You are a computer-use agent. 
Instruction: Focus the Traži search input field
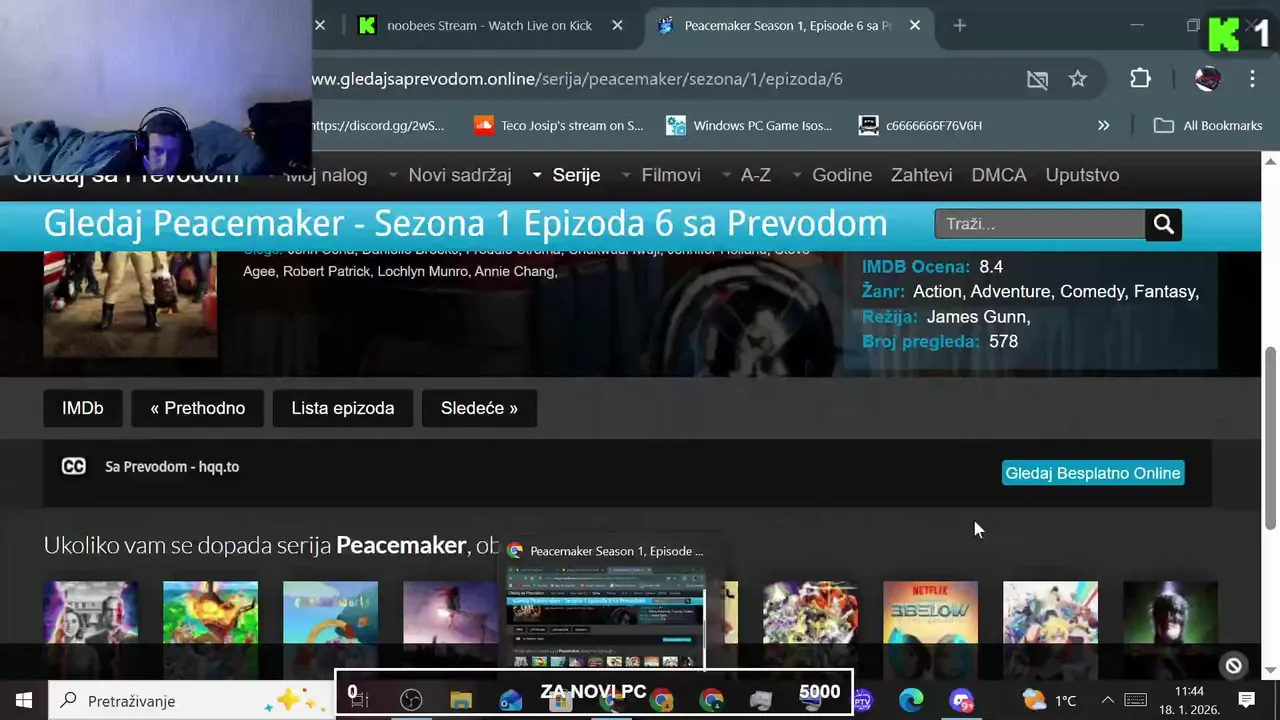point(1040,224)
